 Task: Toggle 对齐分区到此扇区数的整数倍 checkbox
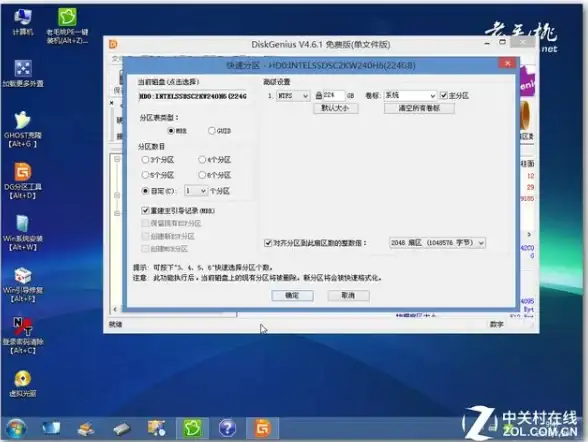(268, 243)
